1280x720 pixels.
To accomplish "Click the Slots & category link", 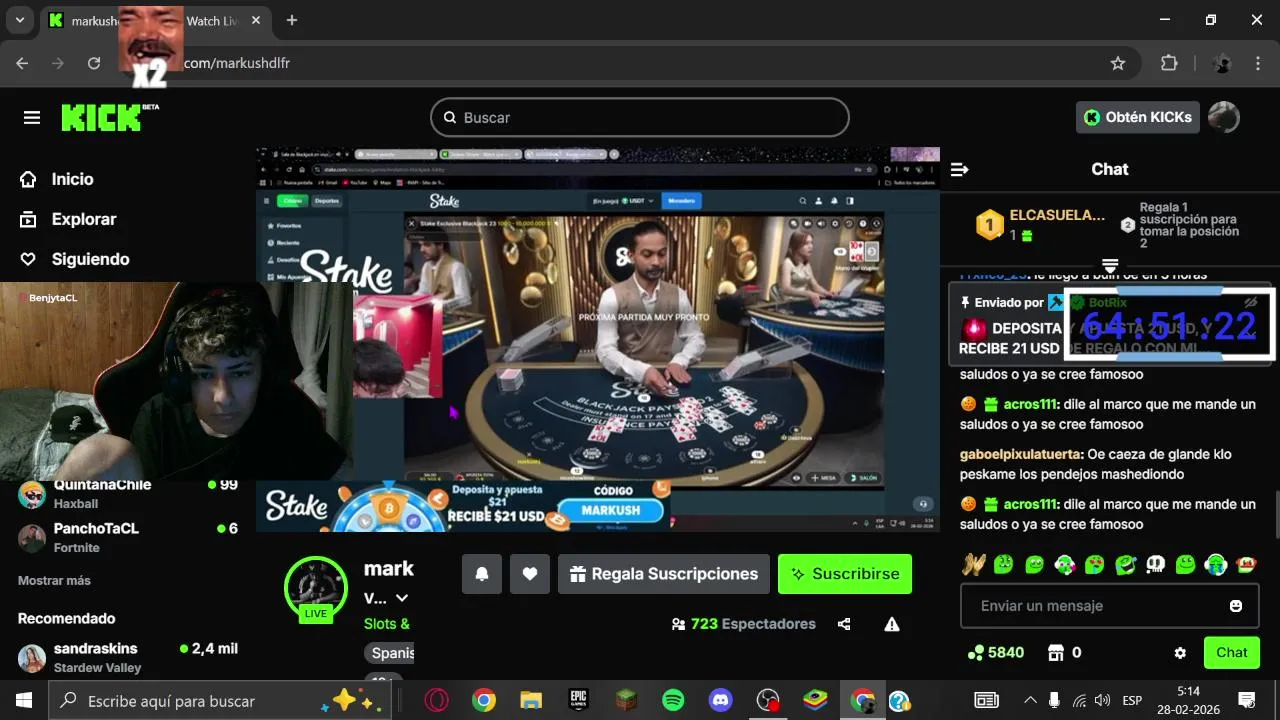I will pyautogui.click(x=387, y=623).
